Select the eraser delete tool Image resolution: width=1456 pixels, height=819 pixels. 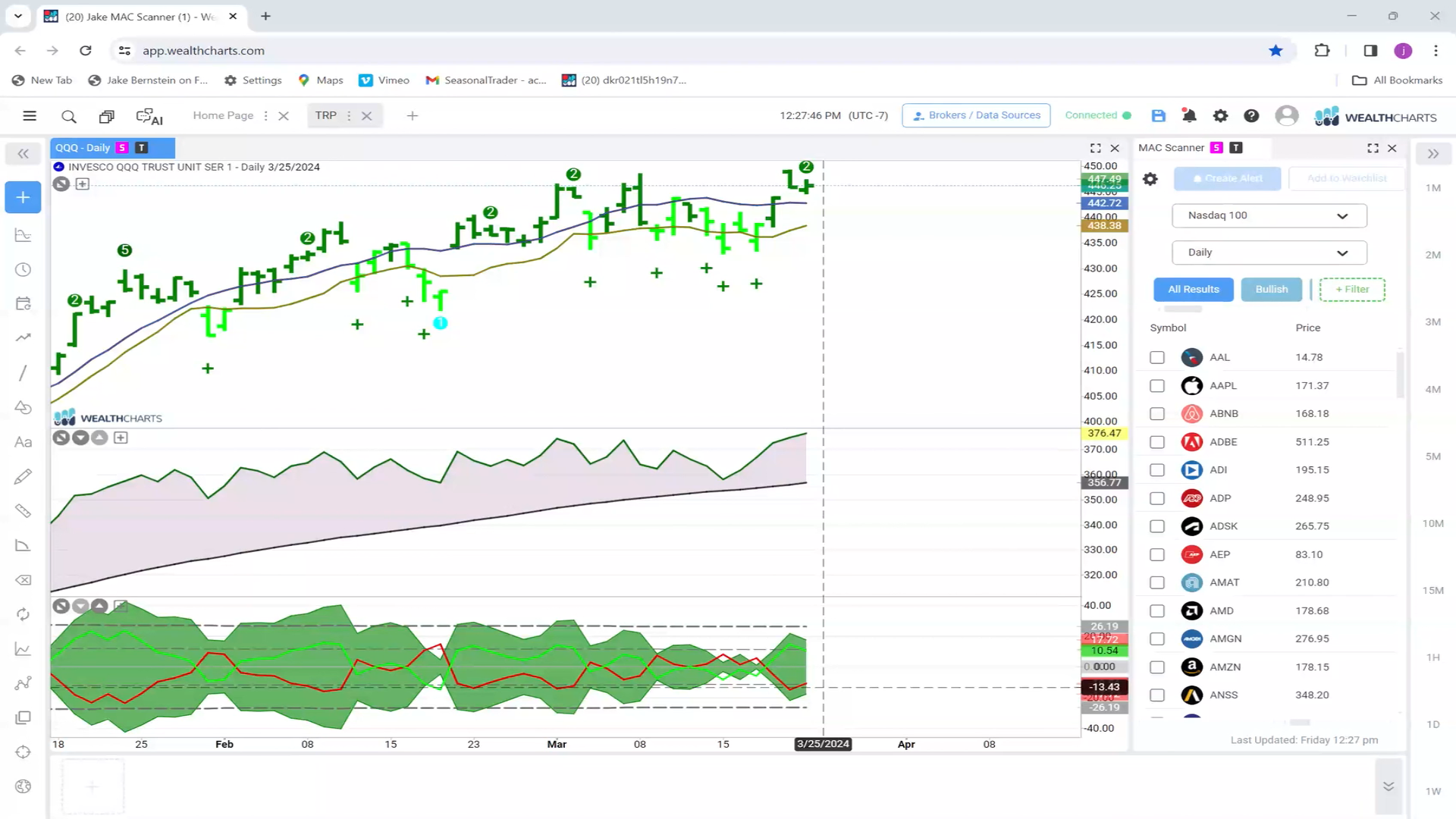(23, 580)
